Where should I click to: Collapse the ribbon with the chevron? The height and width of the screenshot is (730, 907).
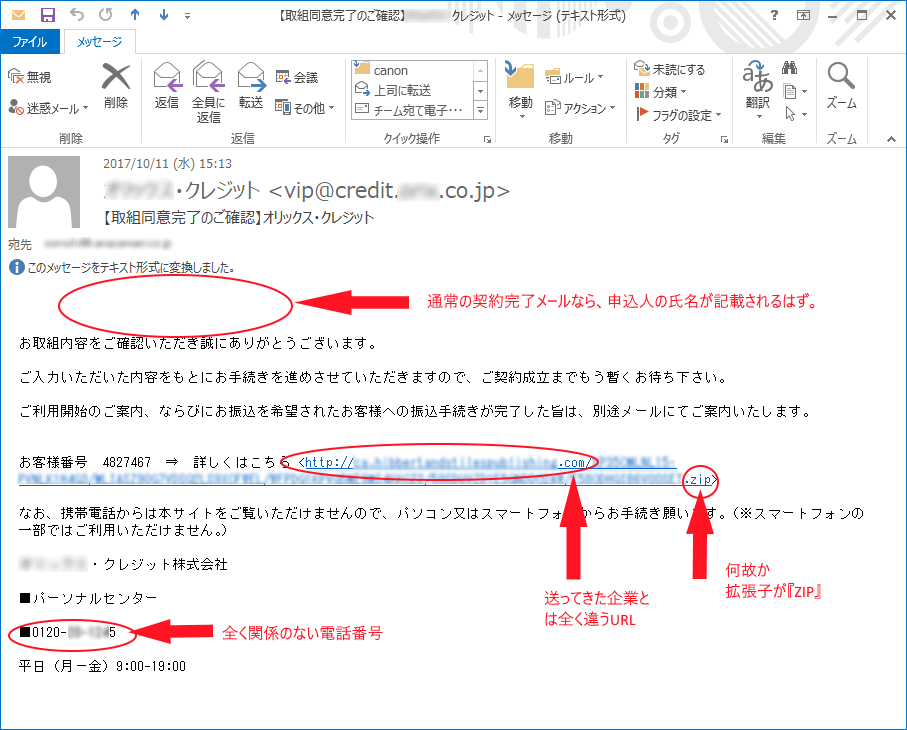point(891,139)
